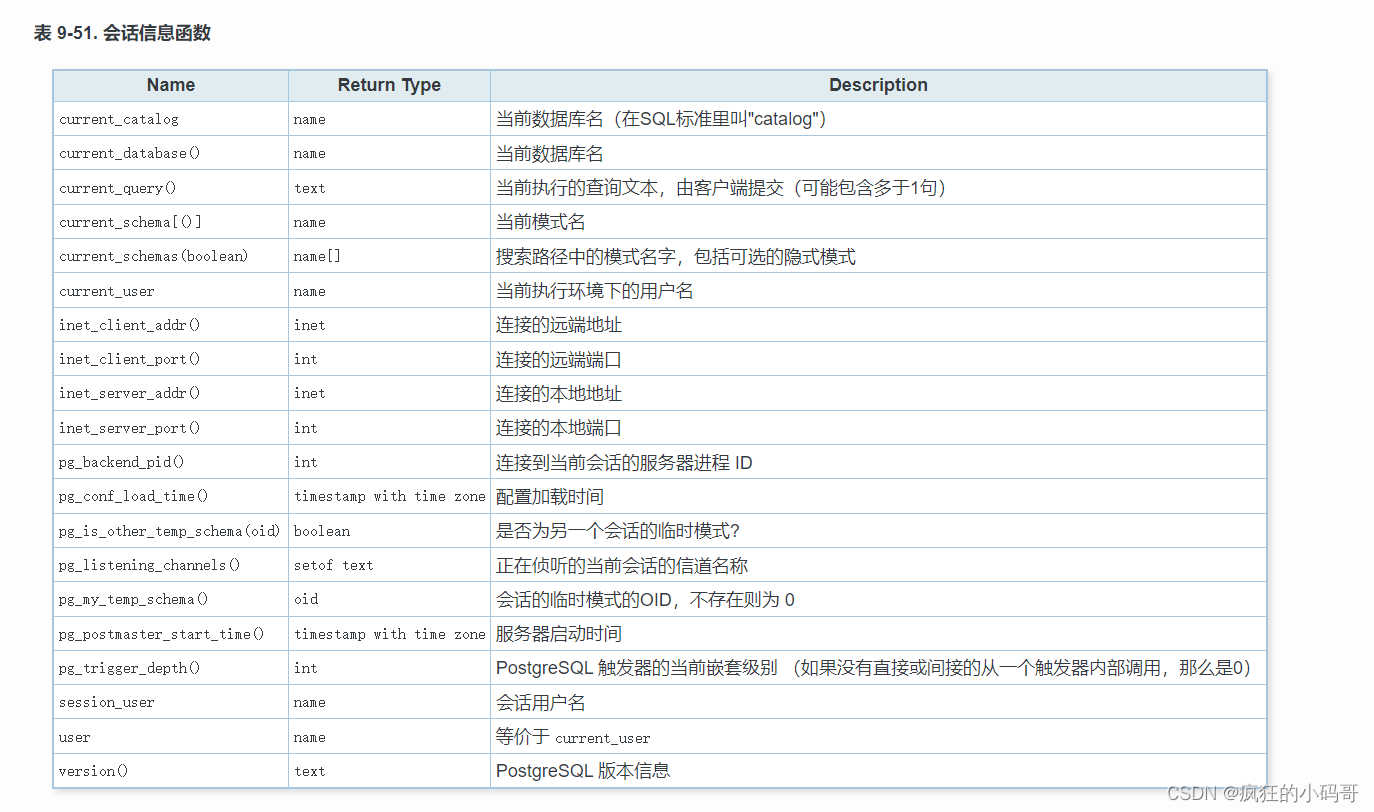
Task: Click description 当前数据库名（在SQL标准里叫"catalog"）
Action: pos(661,119)
